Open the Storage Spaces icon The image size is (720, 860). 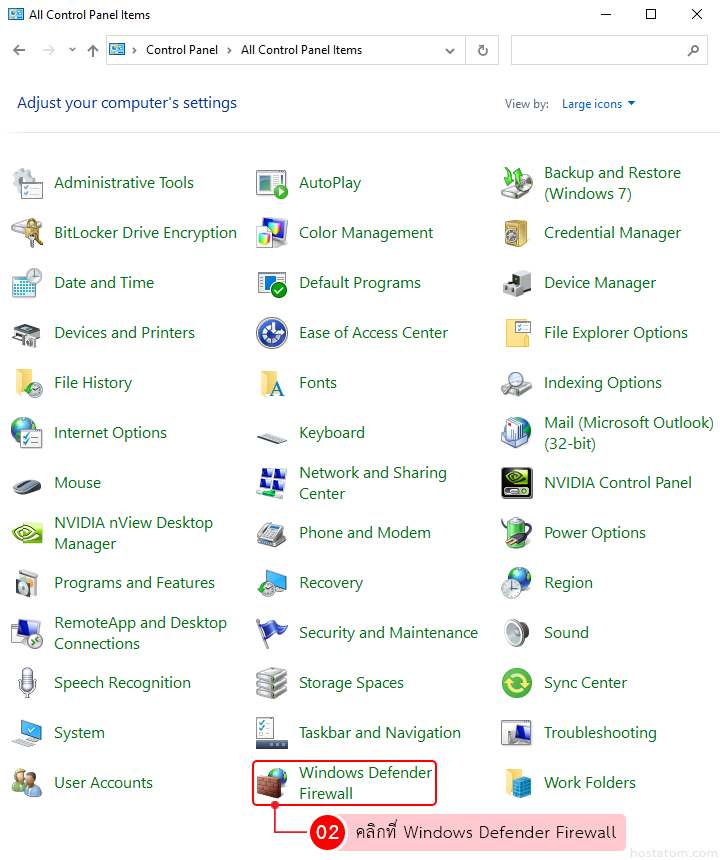(x=272, y=683)
